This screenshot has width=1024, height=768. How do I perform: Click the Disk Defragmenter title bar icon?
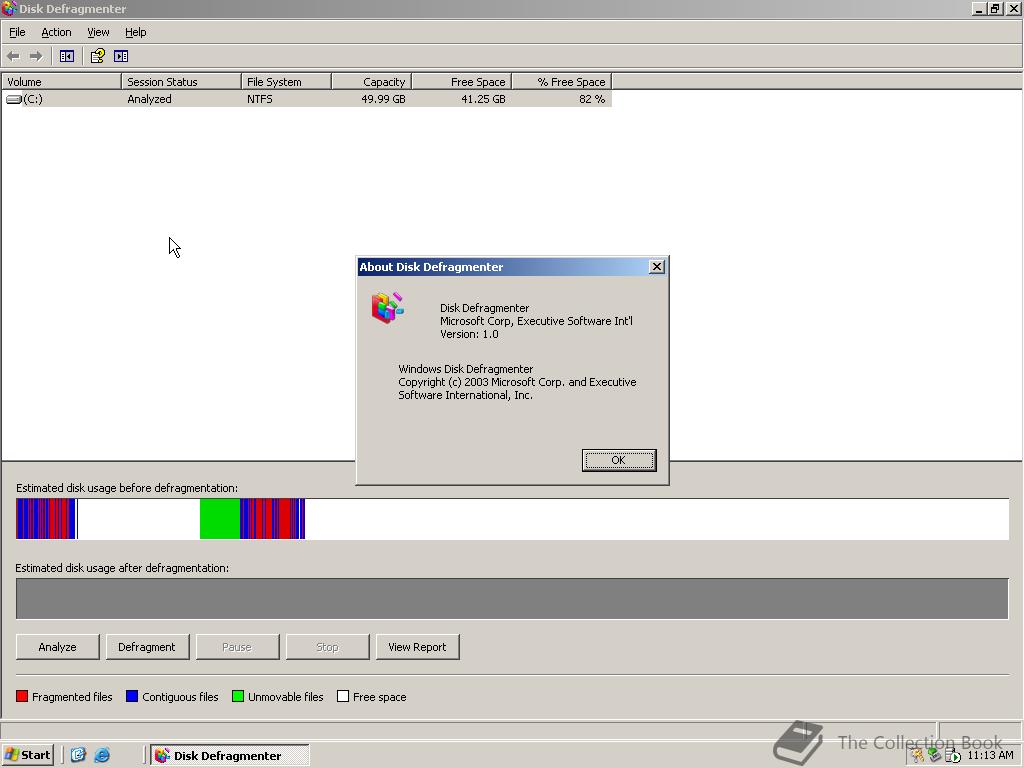click(x=8, y=8)
